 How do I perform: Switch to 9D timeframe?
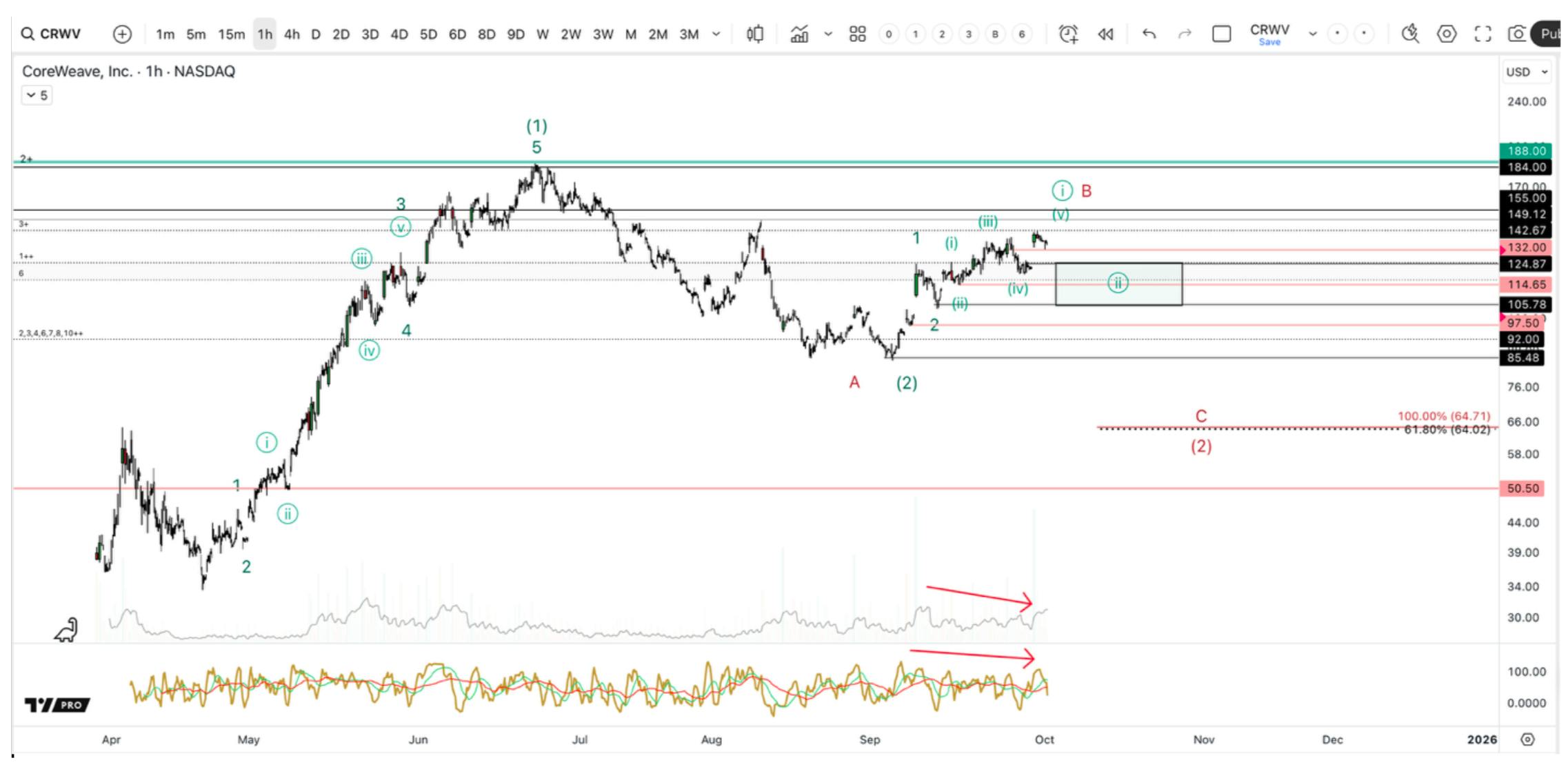pyautogui.click(x=515, y=34)
